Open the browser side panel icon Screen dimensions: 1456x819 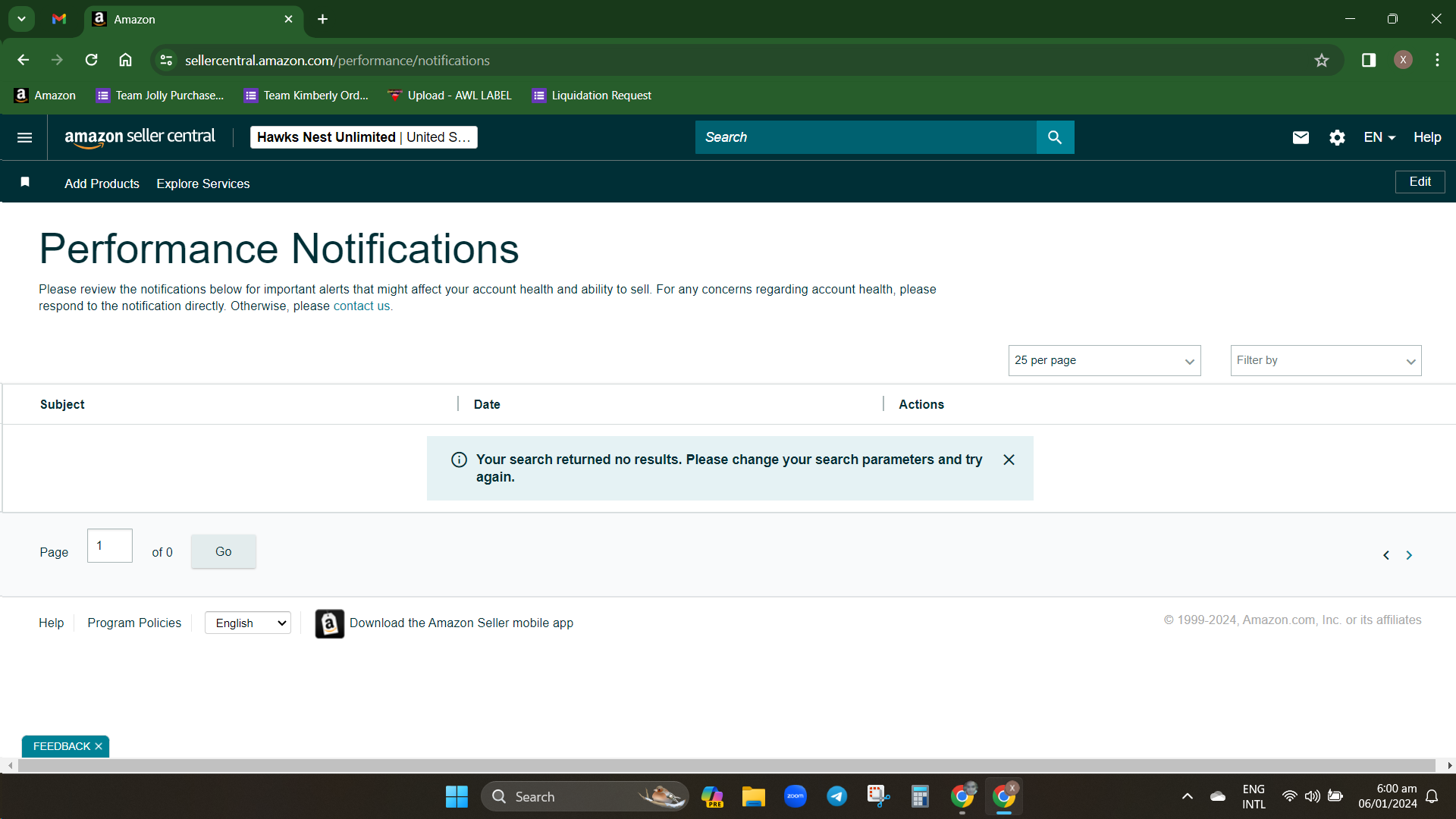coord(1369,60)
